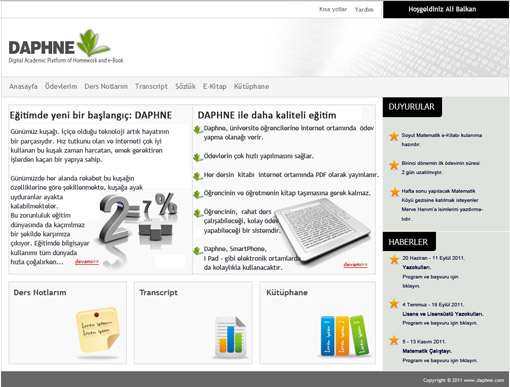
Task: Click leaf bullet beside 'Ödevlerin çok hızlı yapılmasını'
Action: pyautogui.click(x=198, y=157)
